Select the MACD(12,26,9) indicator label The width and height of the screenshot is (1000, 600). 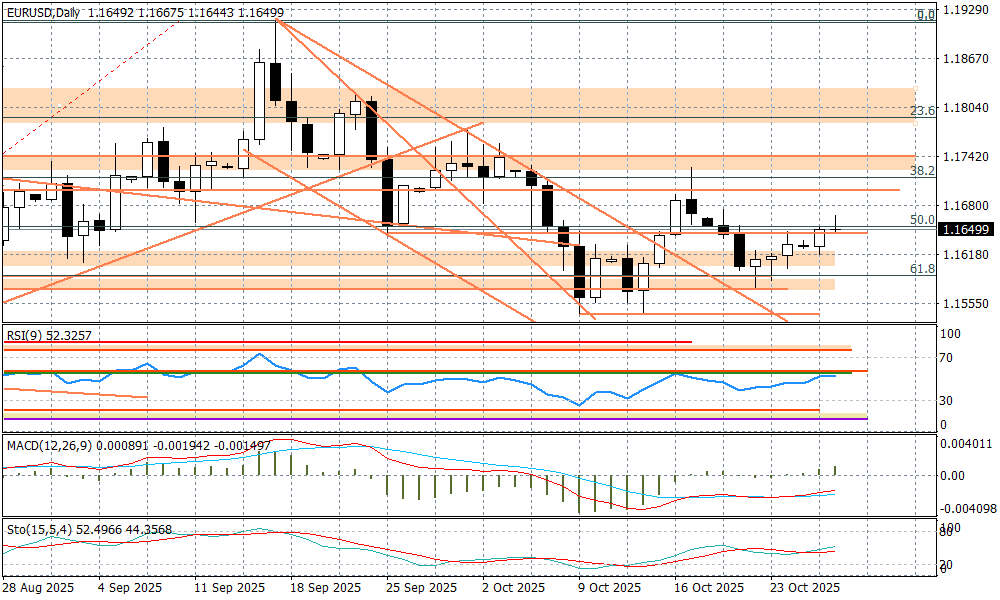[x=48, y=443]
